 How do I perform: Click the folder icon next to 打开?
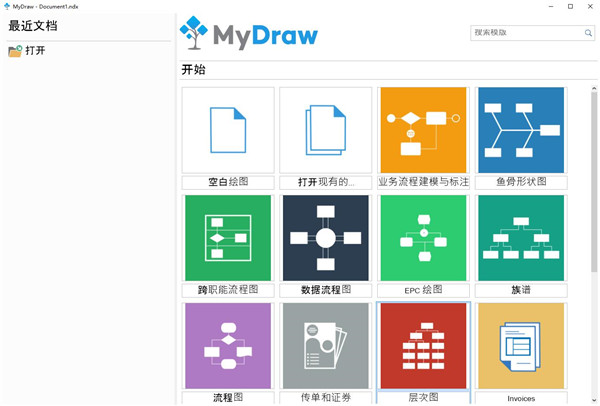pyautogui.click(x=15, y=51)
